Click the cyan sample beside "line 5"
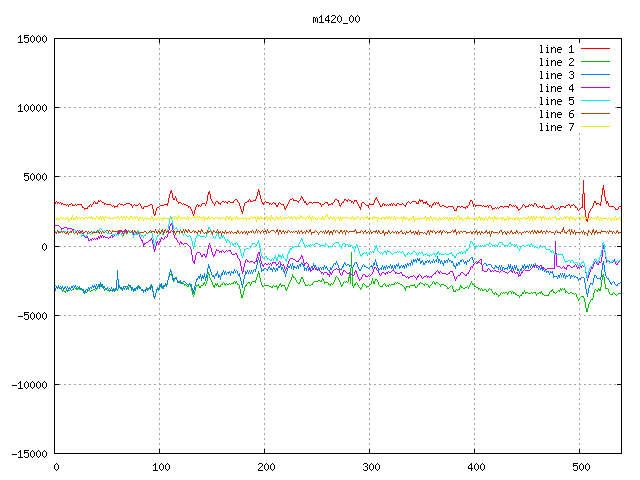 (x=595, y=101)
